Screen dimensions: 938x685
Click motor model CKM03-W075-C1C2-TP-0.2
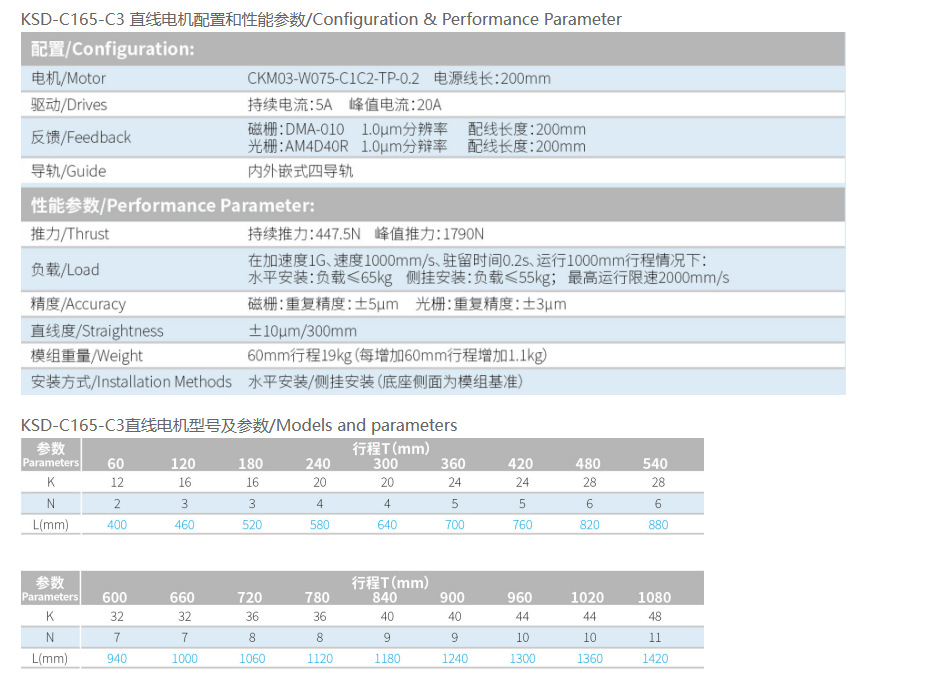pos(333,78)
